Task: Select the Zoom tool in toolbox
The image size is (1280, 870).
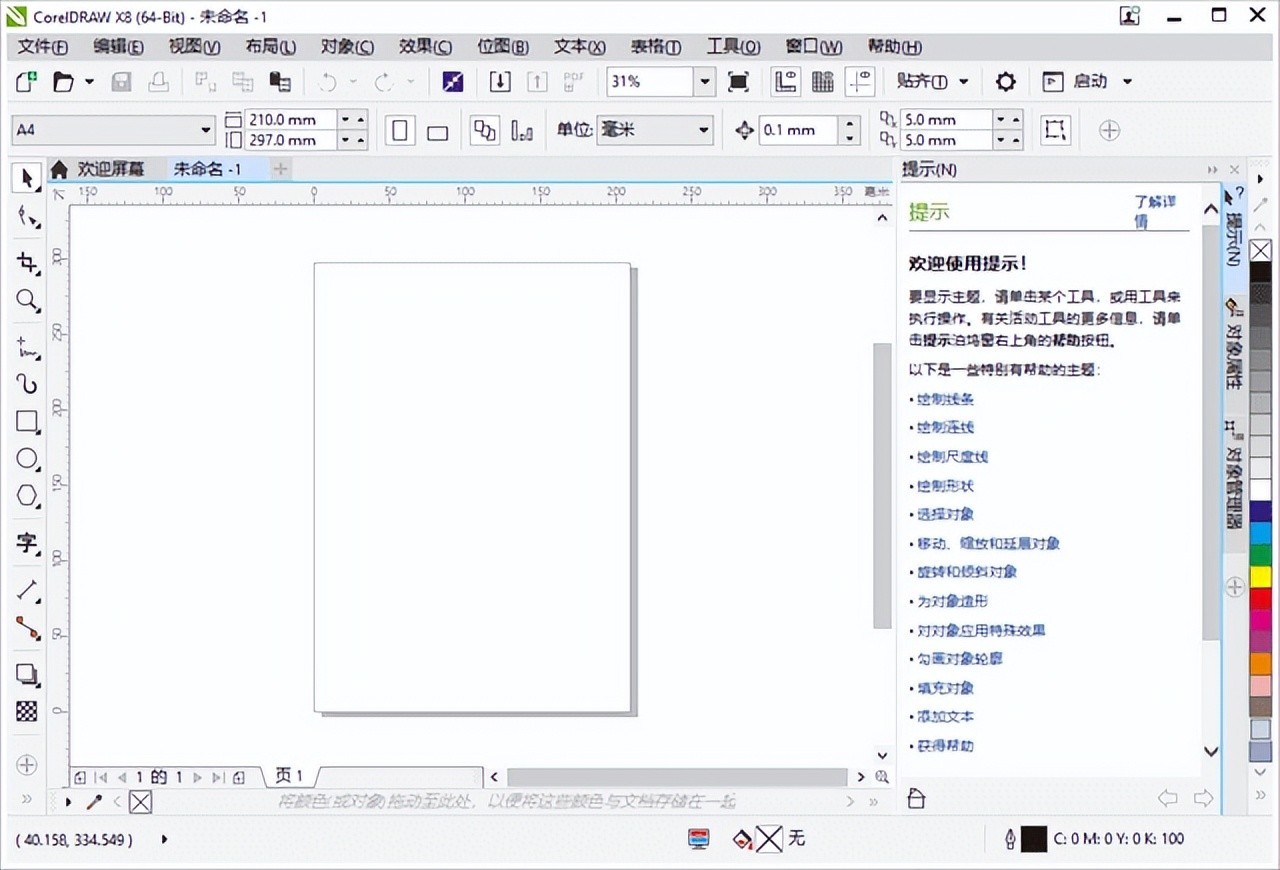Action: (x=27, y=301)
